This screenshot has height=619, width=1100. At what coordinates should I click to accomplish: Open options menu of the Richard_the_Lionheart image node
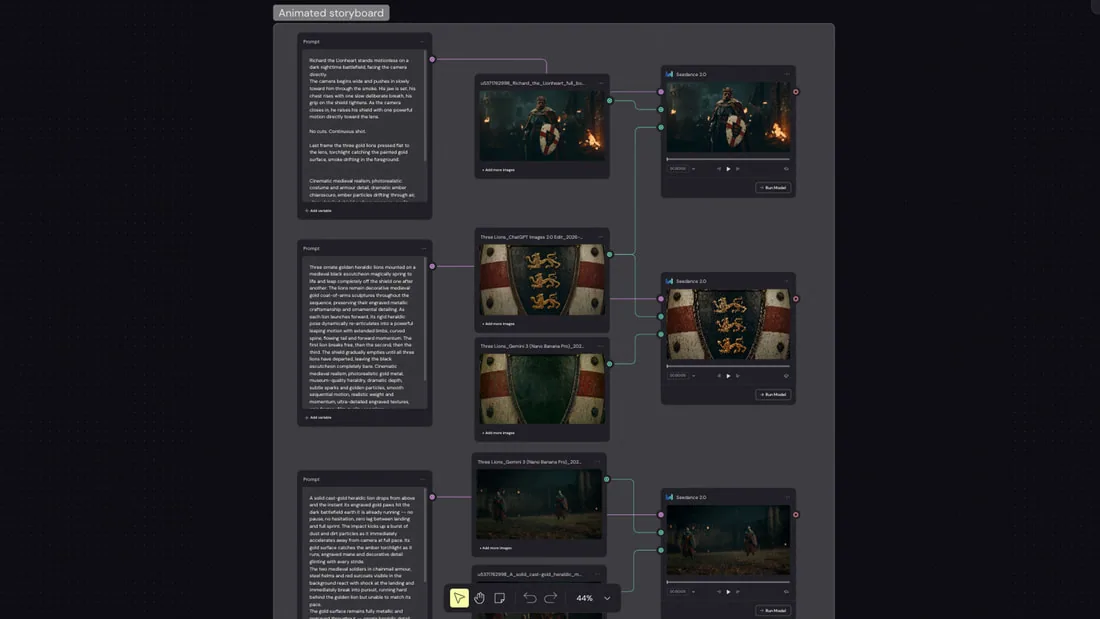click(601, 84)
